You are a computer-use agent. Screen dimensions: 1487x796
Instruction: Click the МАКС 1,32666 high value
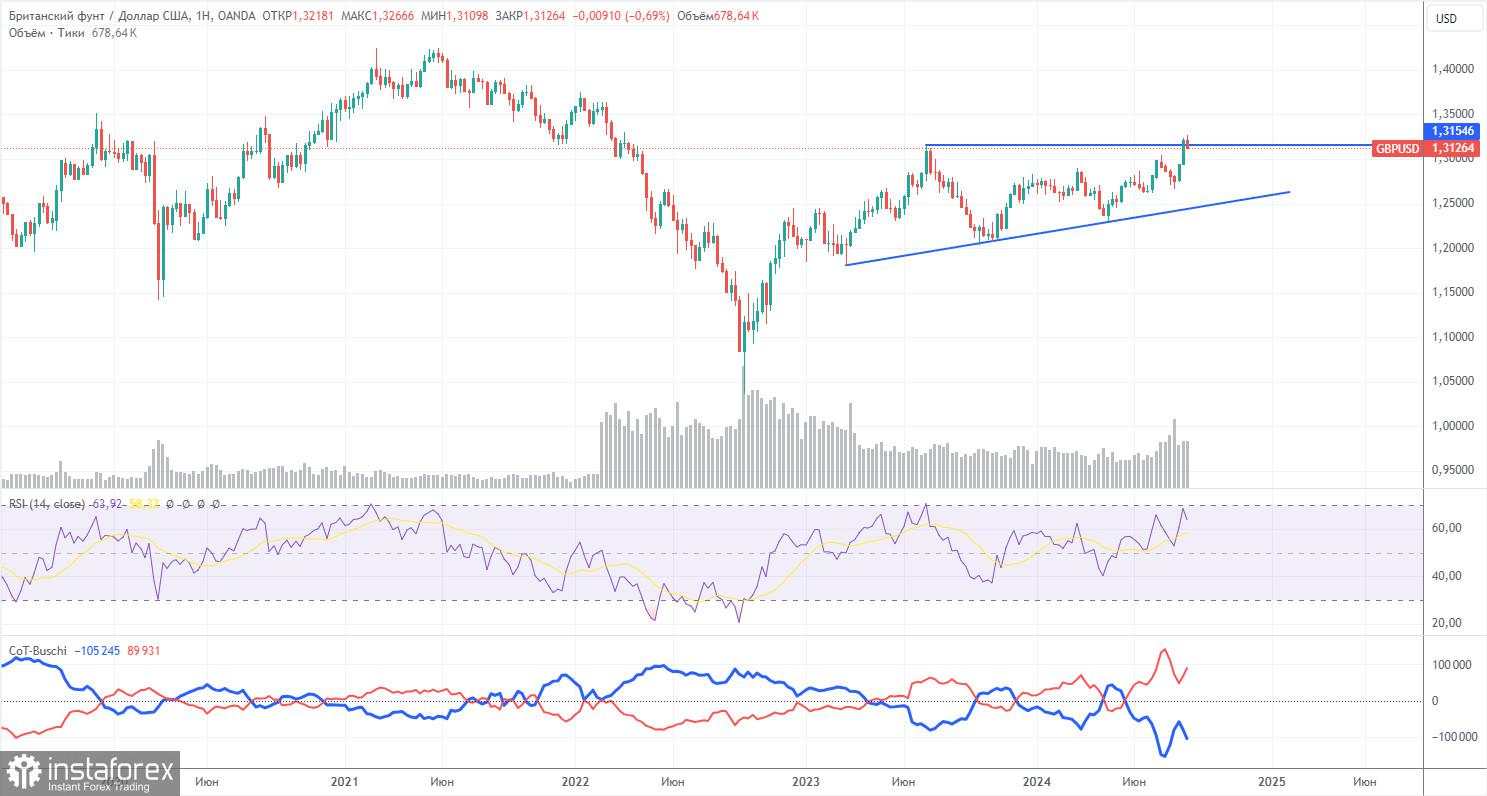pyautogui.click(x=378, y=16)
